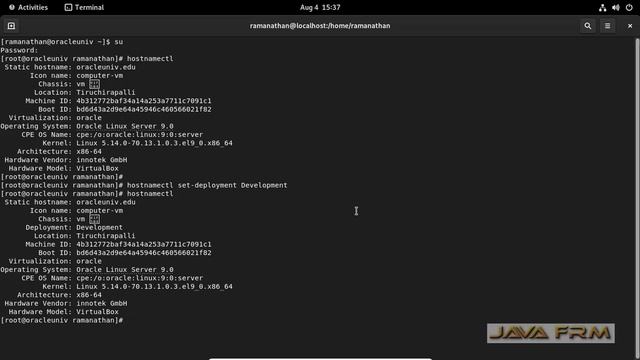The width and height of the screenshot is (640, 360).
Task: Click the first 'Icon name: computer-vm' line
Action: pos(76,76)
